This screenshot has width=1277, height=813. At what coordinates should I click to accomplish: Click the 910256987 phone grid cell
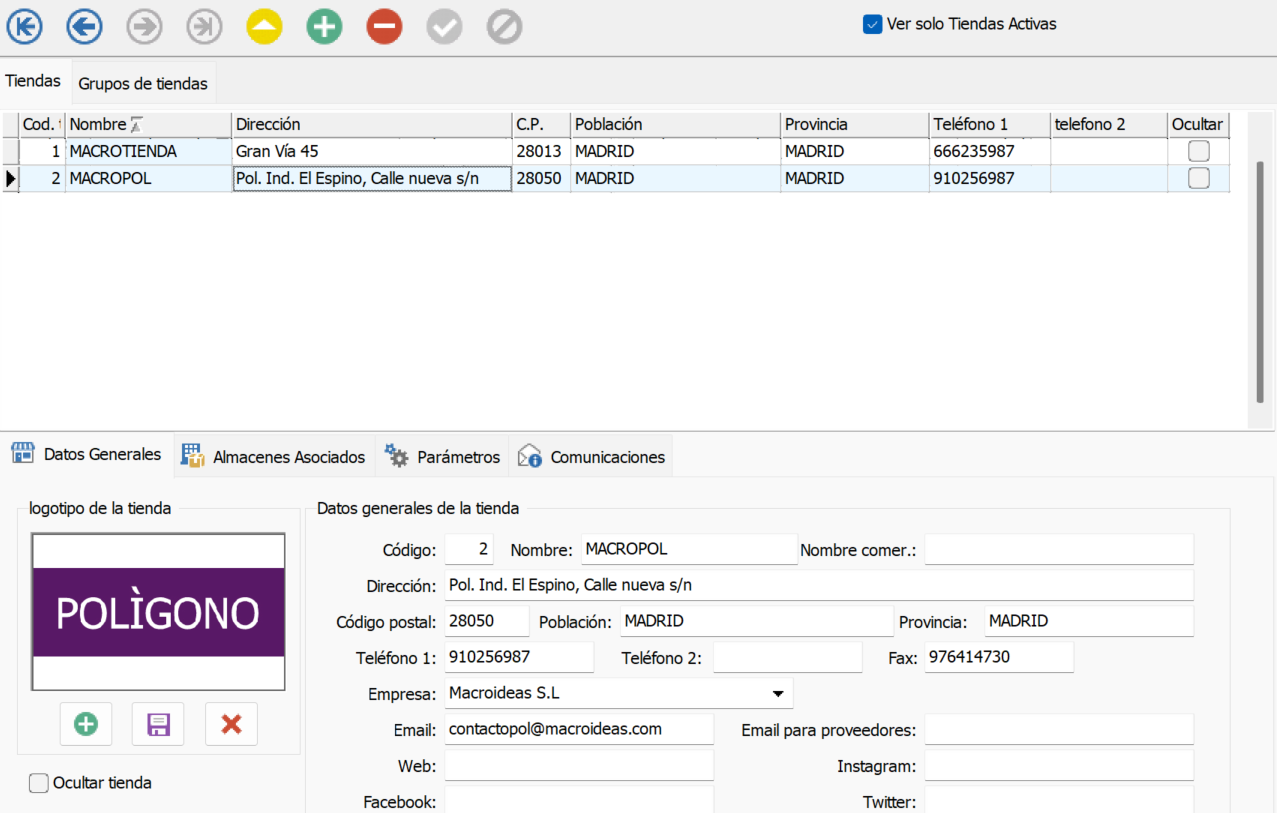click(989, 179)
